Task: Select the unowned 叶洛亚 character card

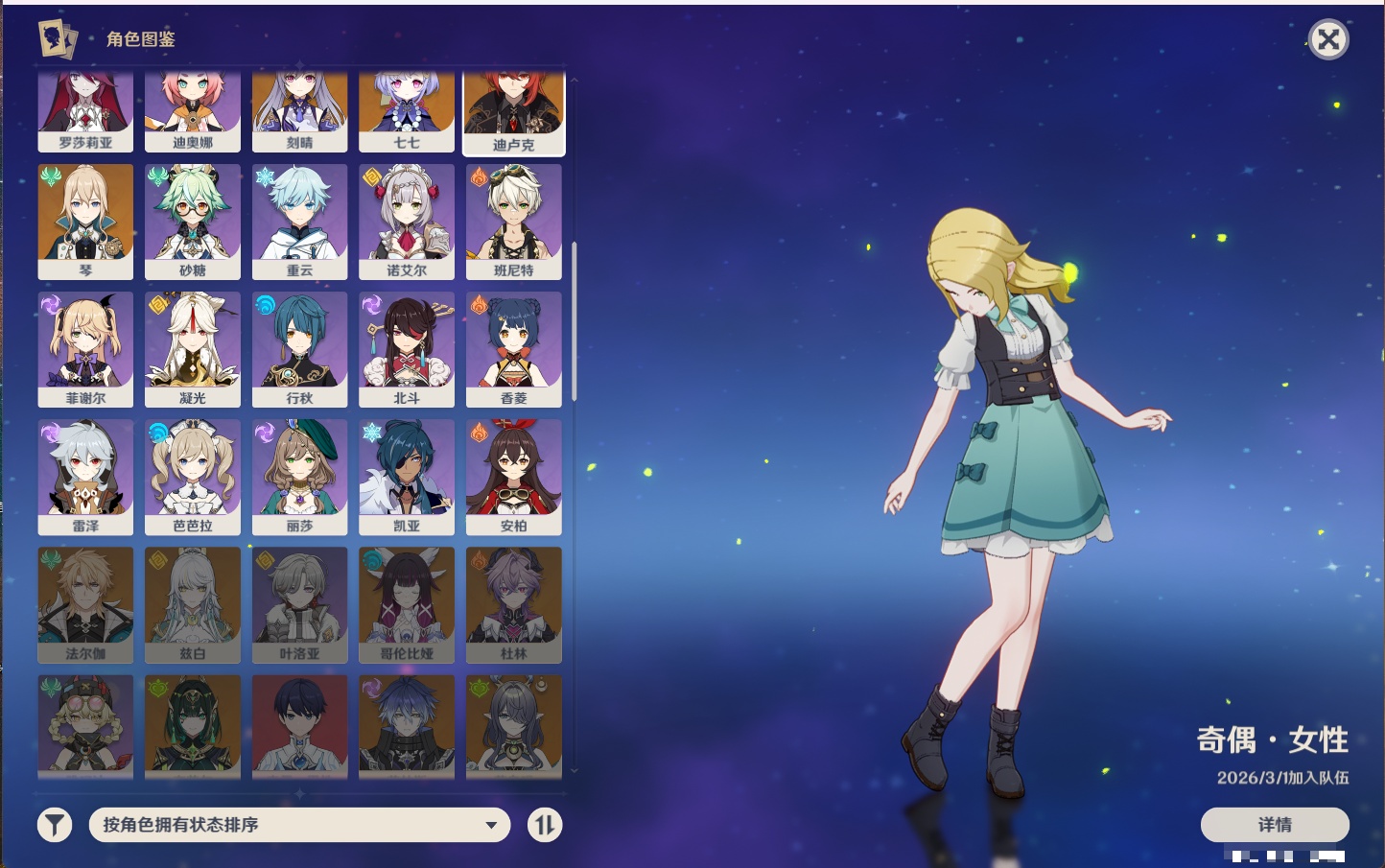Action: tap(300, 604)
